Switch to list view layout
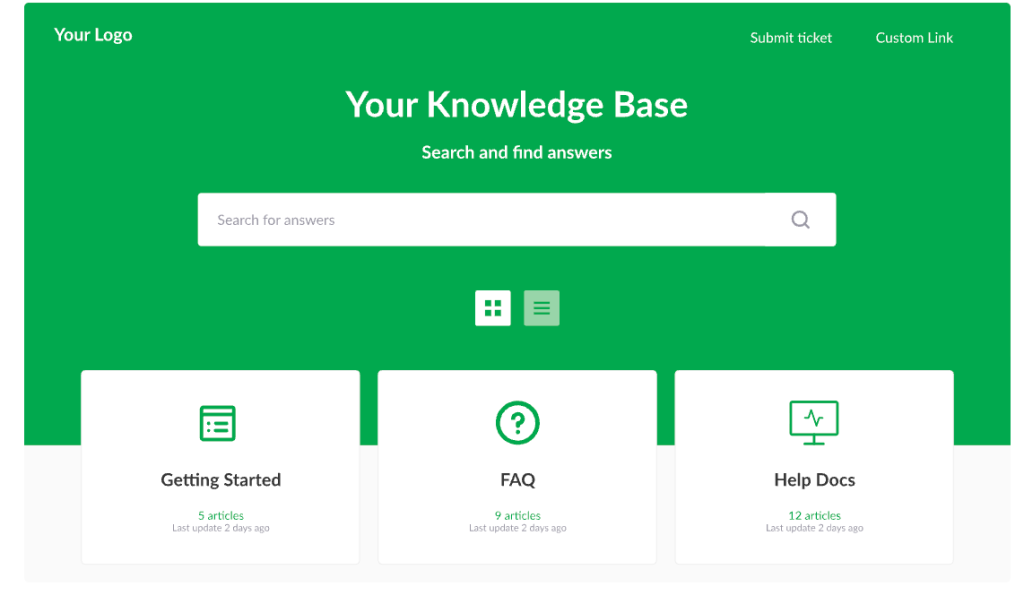1024x604 pixels. pos(542,308)
